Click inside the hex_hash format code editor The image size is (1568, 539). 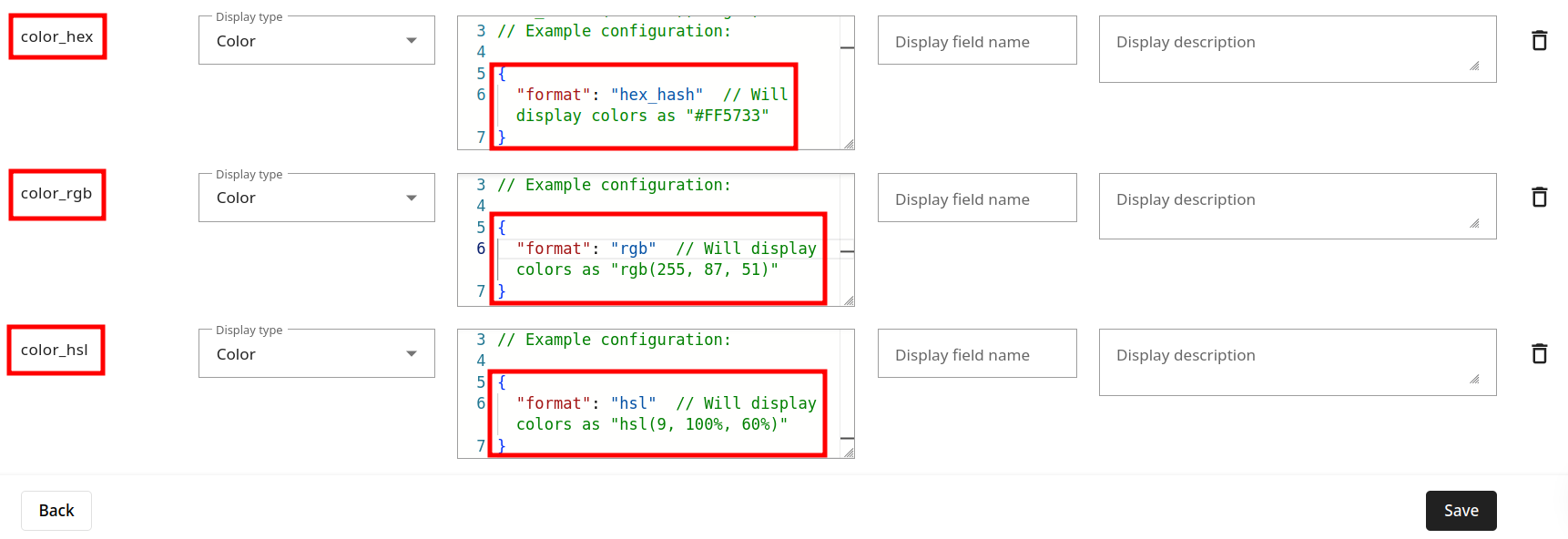point(656,83)
